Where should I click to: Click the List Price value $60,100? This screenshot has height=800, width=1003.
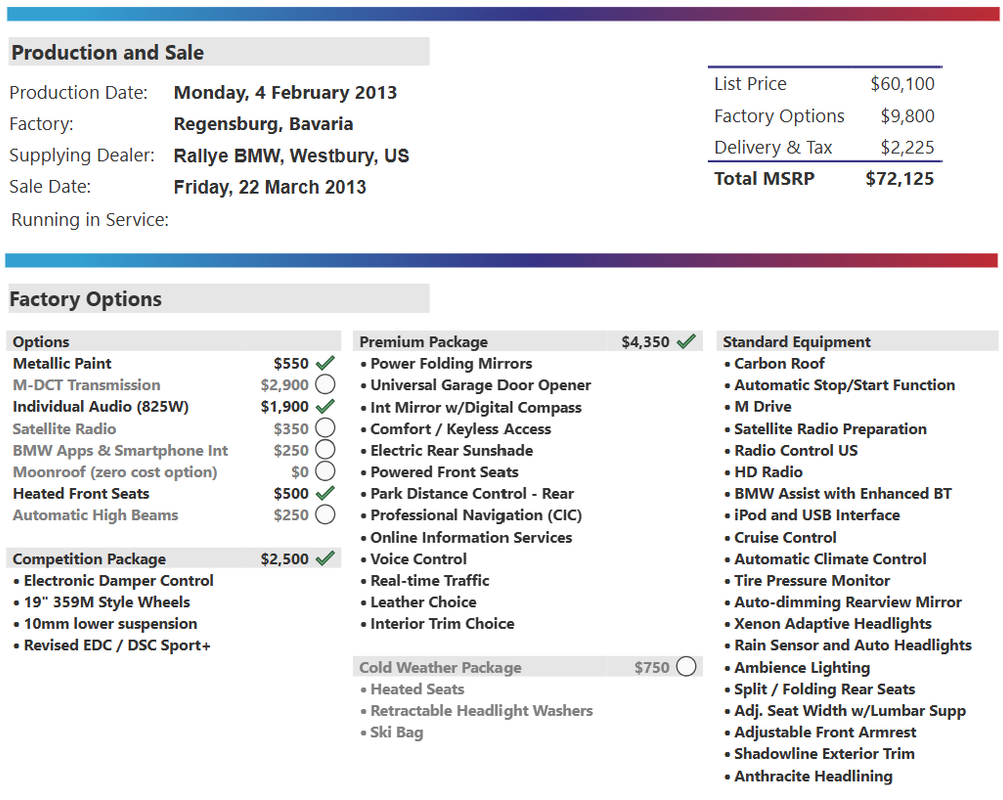pos(903,84)
